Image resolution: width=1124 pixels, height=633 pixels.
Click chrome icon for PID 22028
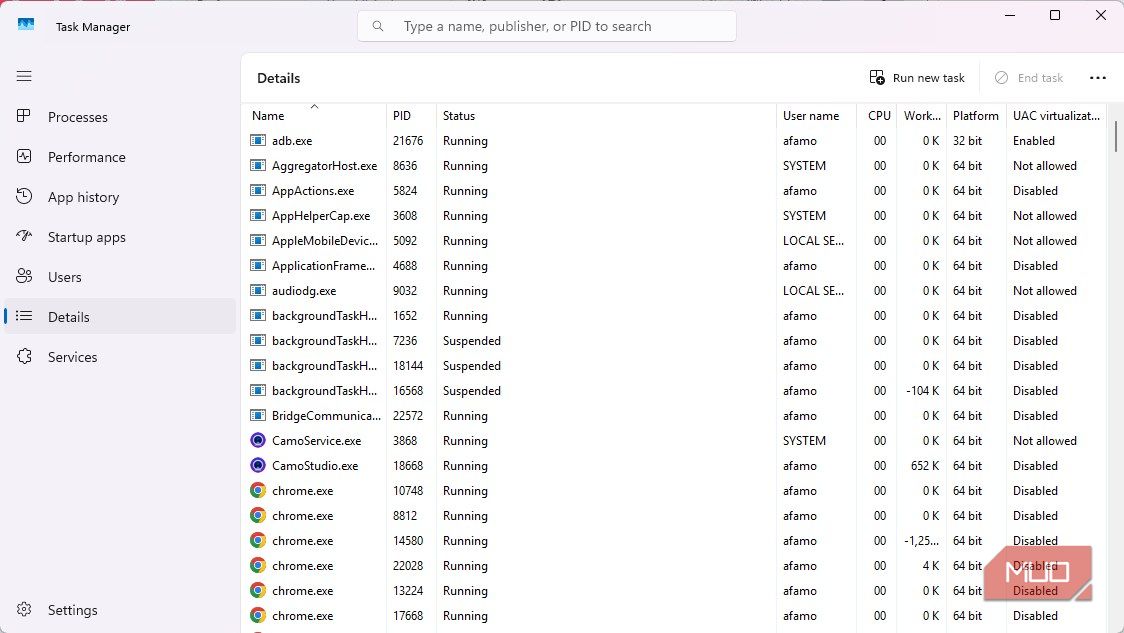click(x=258, y=566)
